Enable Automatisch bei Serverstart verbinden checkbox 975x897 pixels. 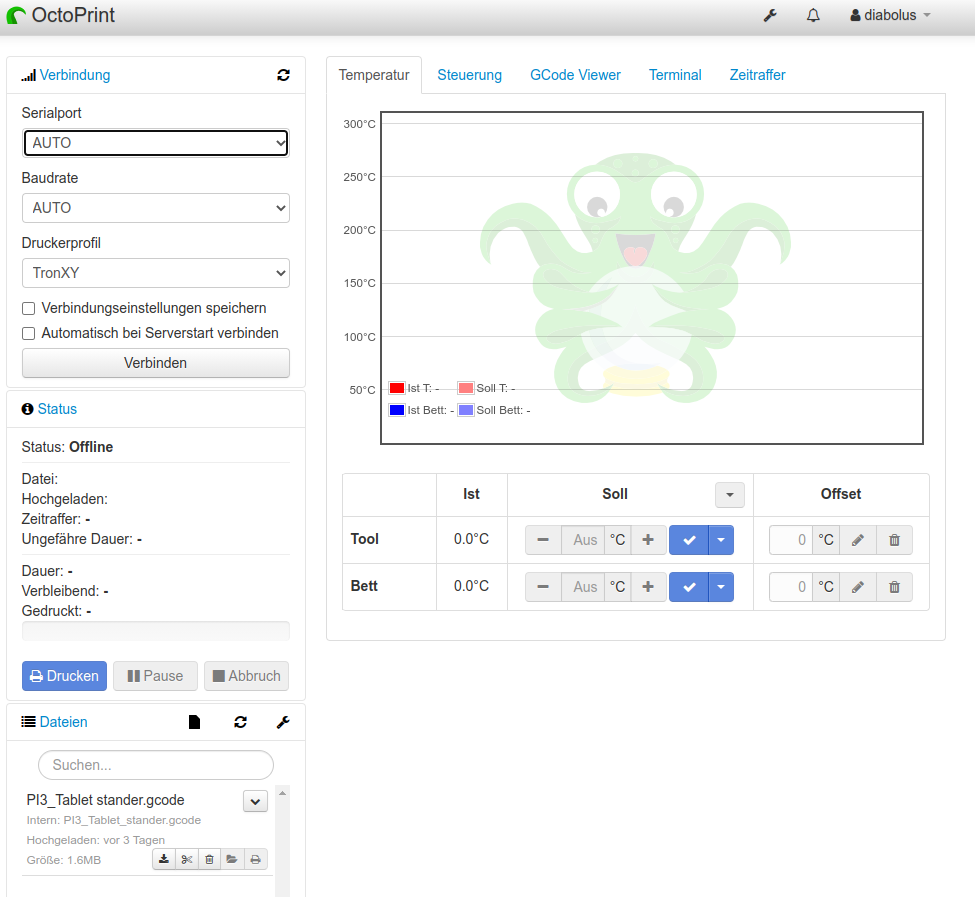click(x=29, y=333)
